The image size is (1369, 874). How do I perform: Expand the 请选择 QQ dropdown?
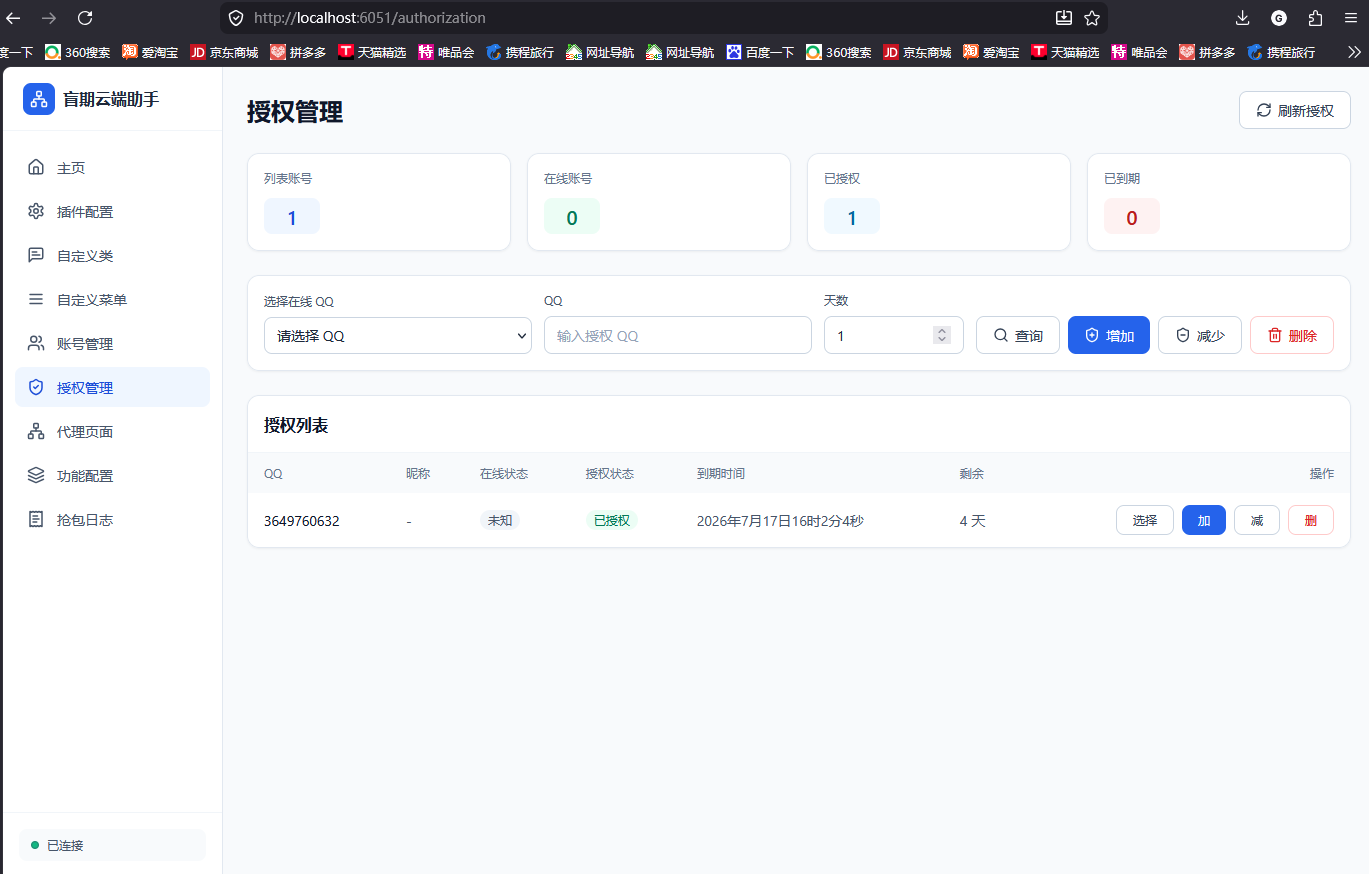[398, 335]
